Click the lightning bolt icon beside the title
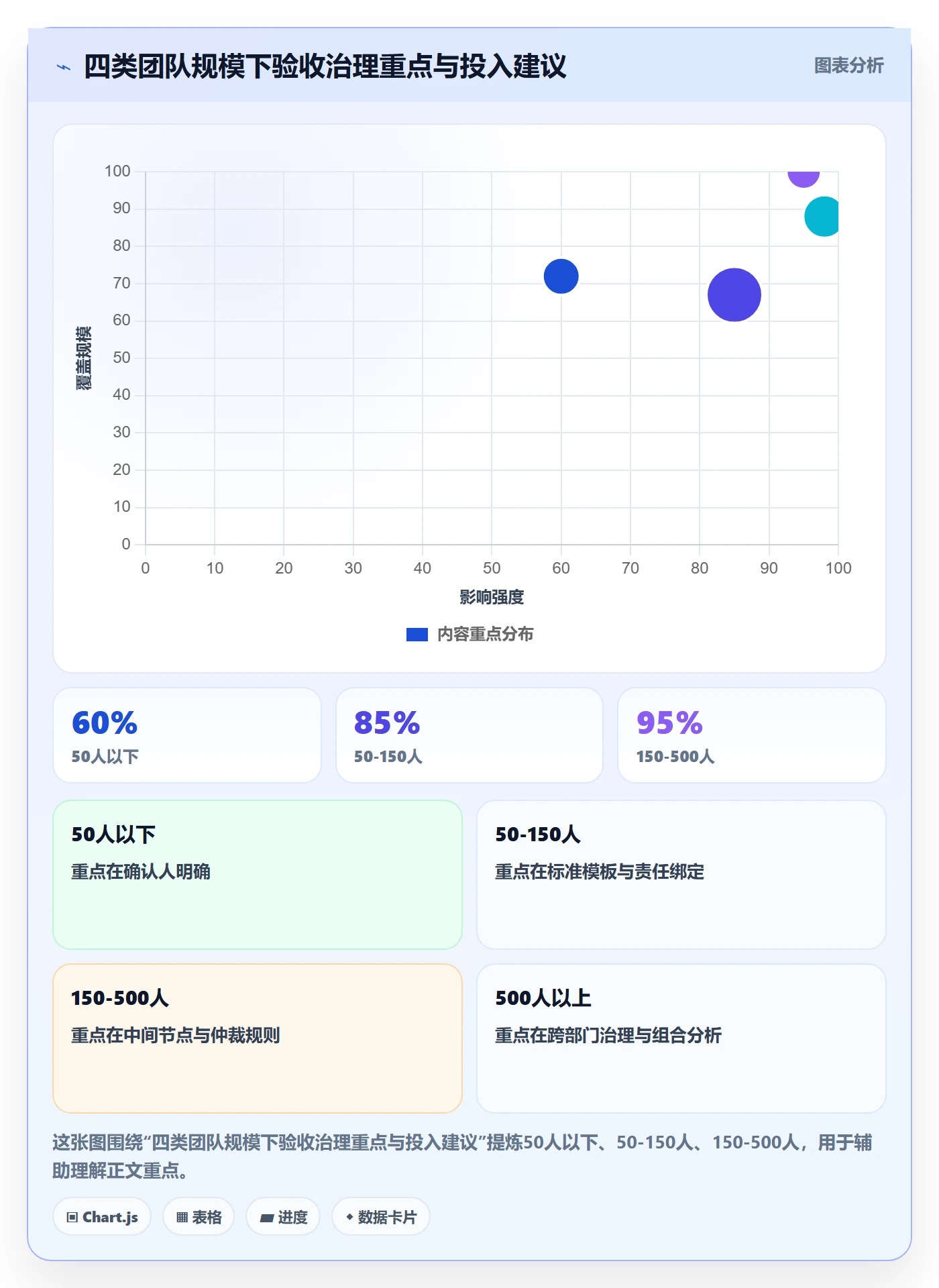939x1288 pixels. 64,67
